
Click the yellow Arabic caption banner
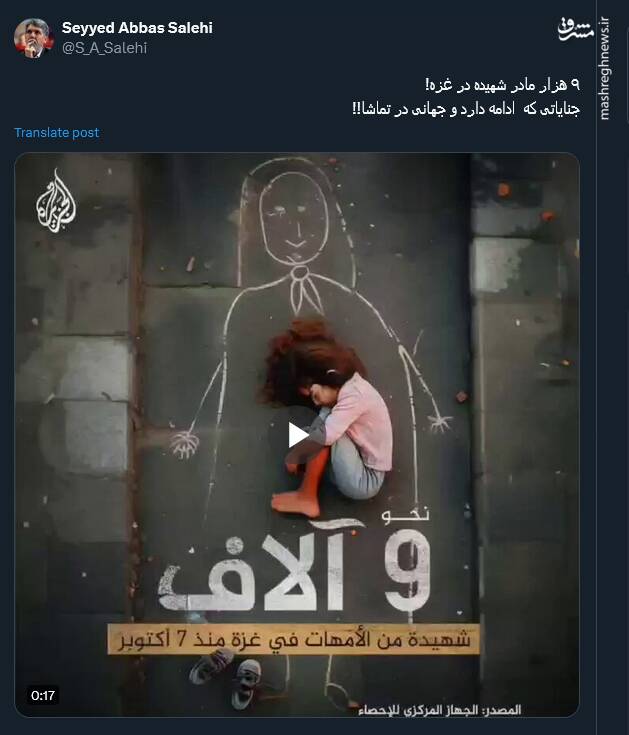point(294,640)
